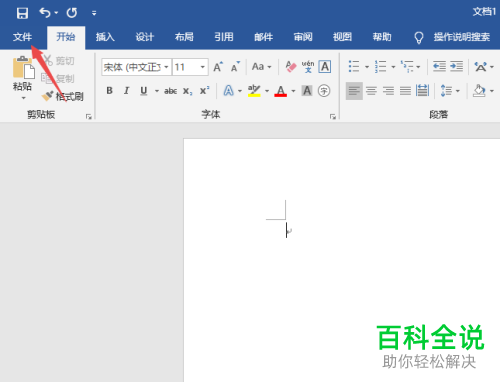Viewport: 500px width, 382px height.
Task: Open the undo history dropdown arrow
Action: (56, 13)
